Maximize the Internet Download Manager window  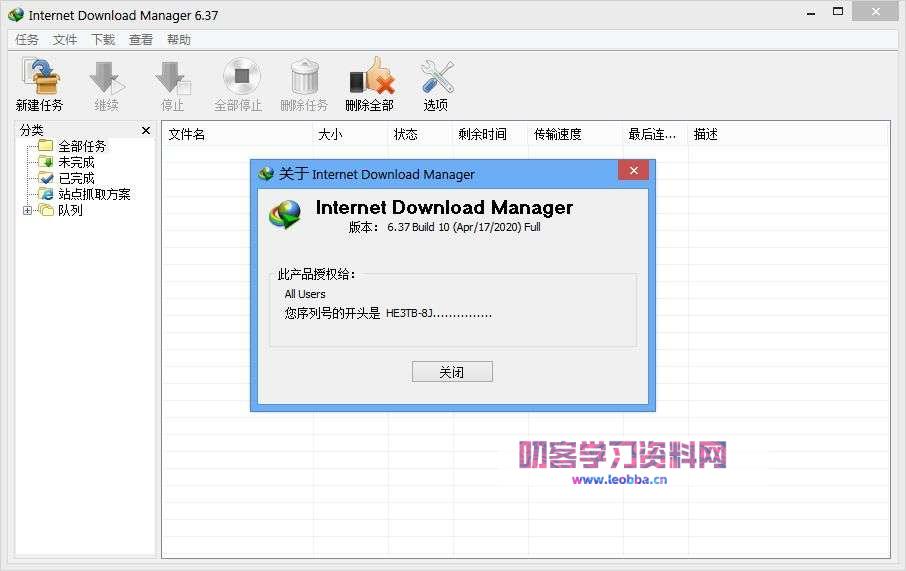coord(838,12)
